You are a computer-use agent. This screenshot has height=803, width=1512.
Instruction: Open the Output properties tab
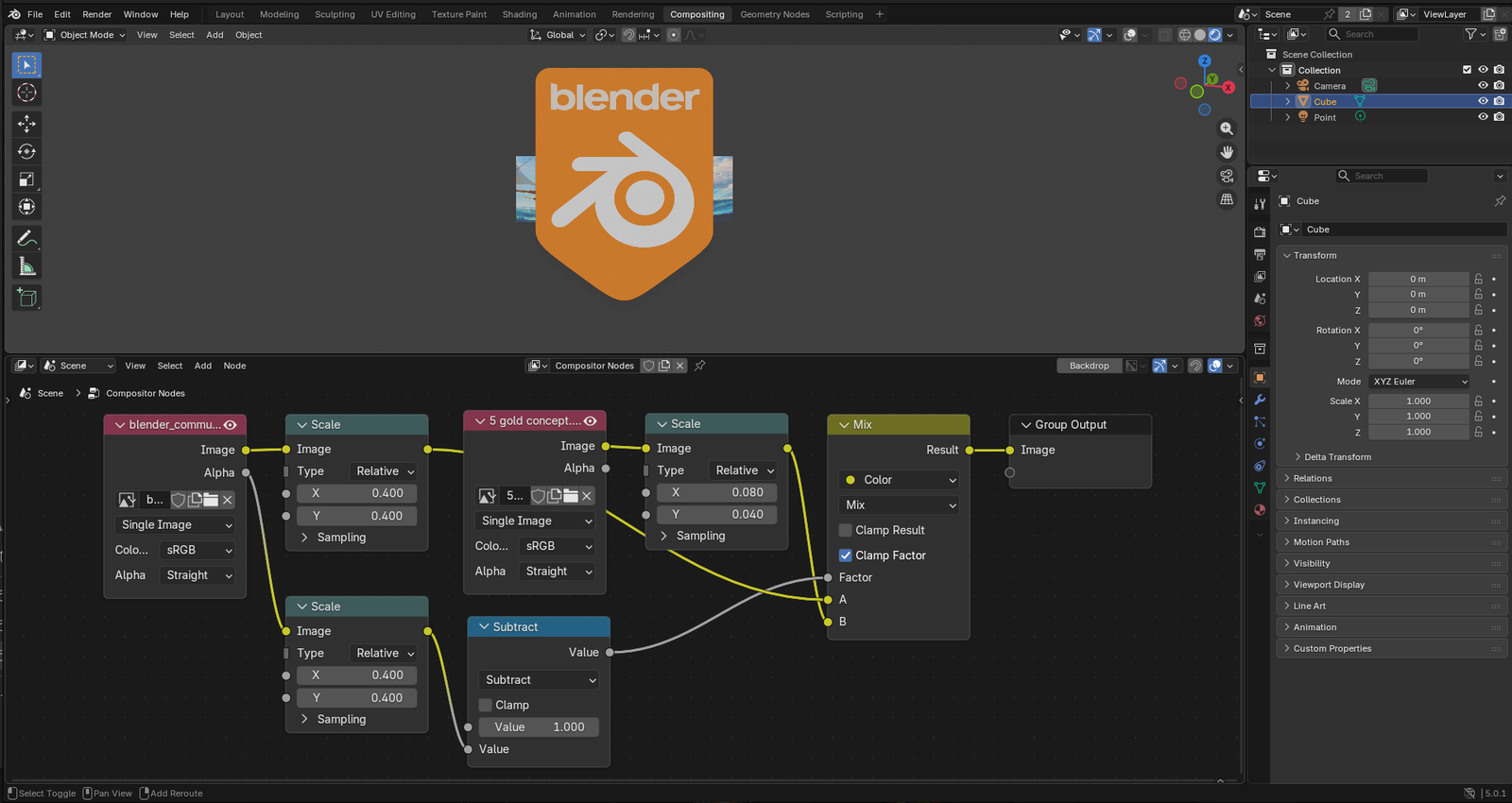click(x=1260, y=254)
